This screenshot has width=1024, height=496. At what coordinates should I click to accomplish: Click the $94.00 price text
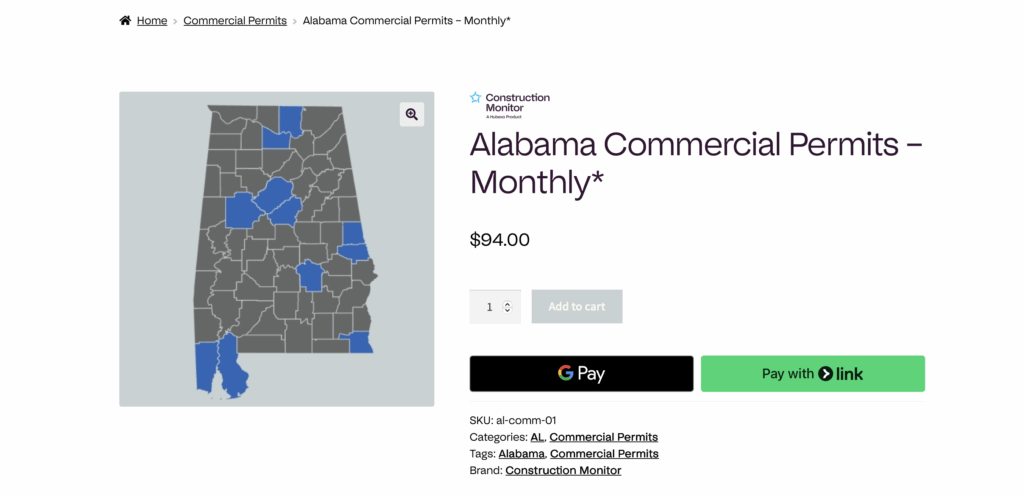[500, 240]
